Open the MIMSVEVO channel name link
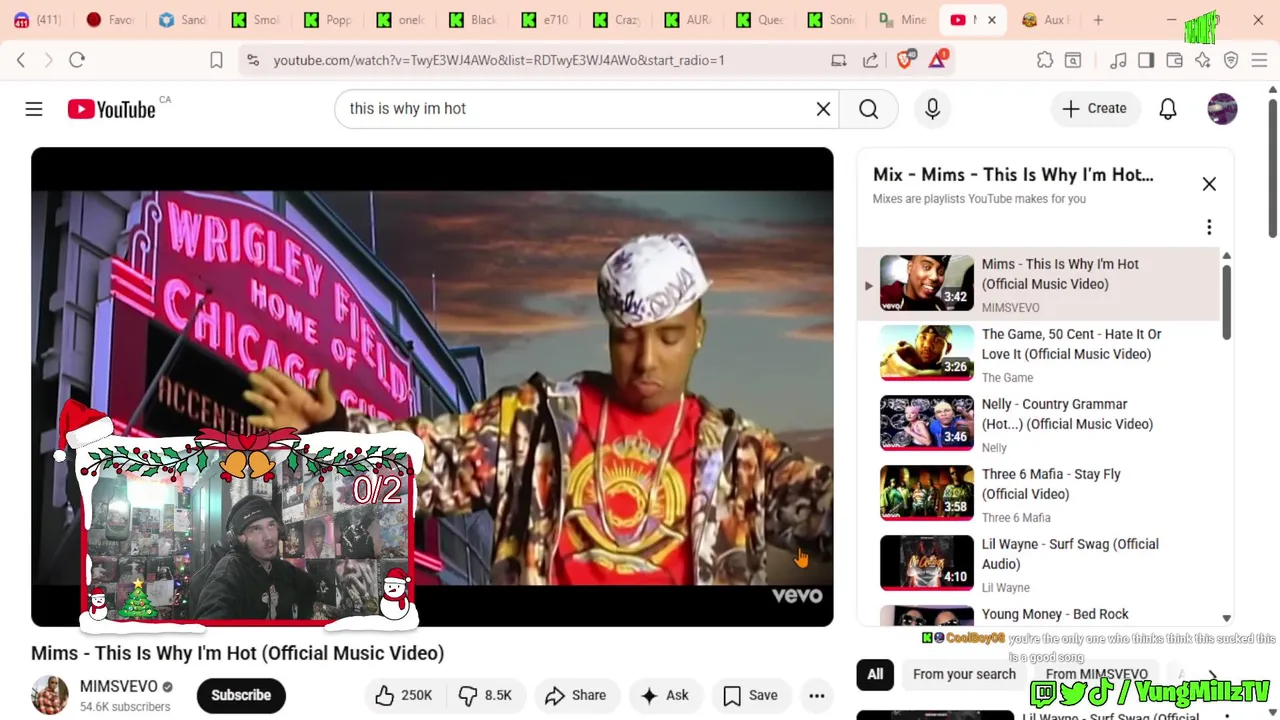The height and width of the screenshot is (720, 1280). 119,686
